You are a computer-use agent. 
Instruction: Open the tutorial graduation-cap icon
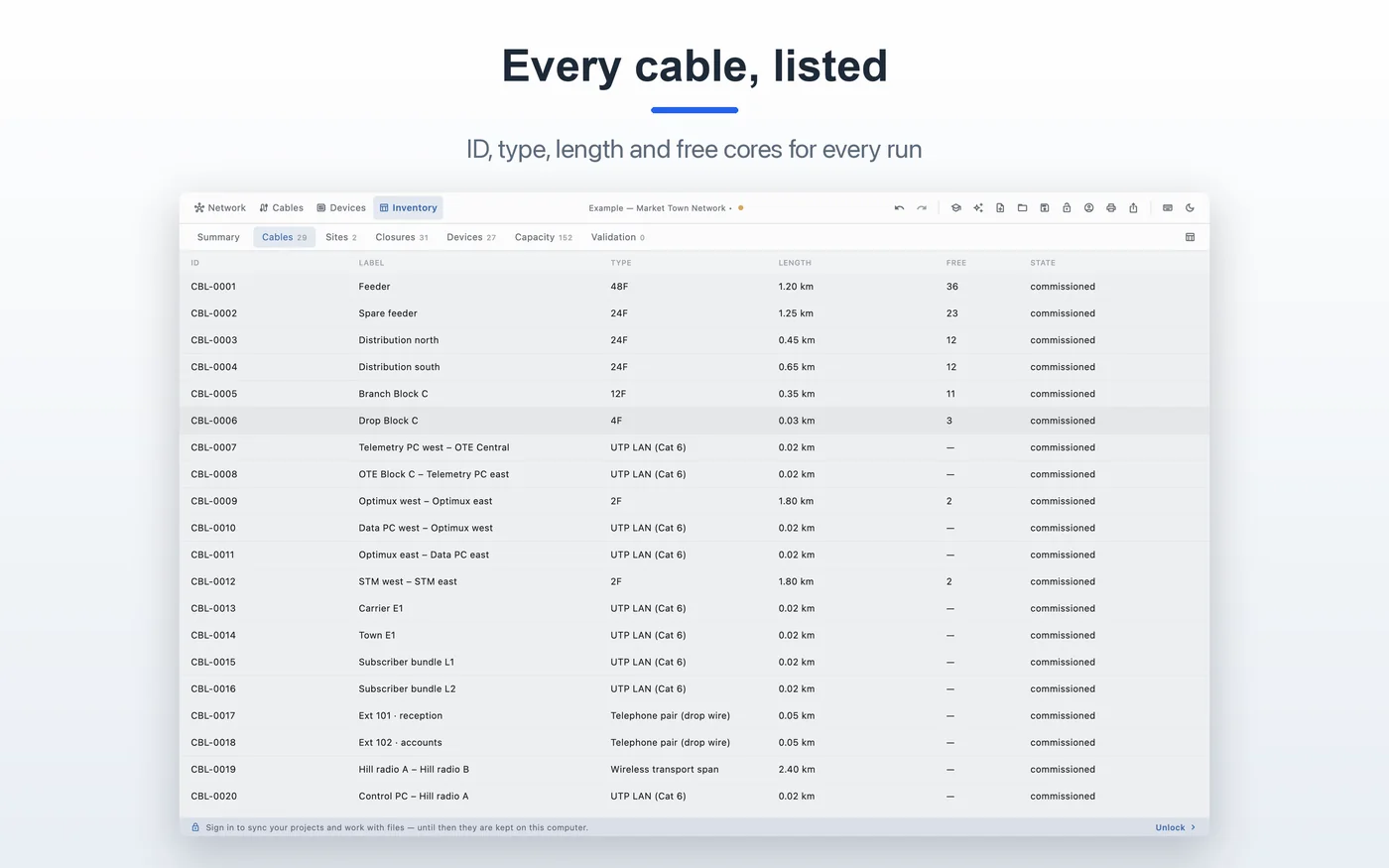click(x=955, y=208)
